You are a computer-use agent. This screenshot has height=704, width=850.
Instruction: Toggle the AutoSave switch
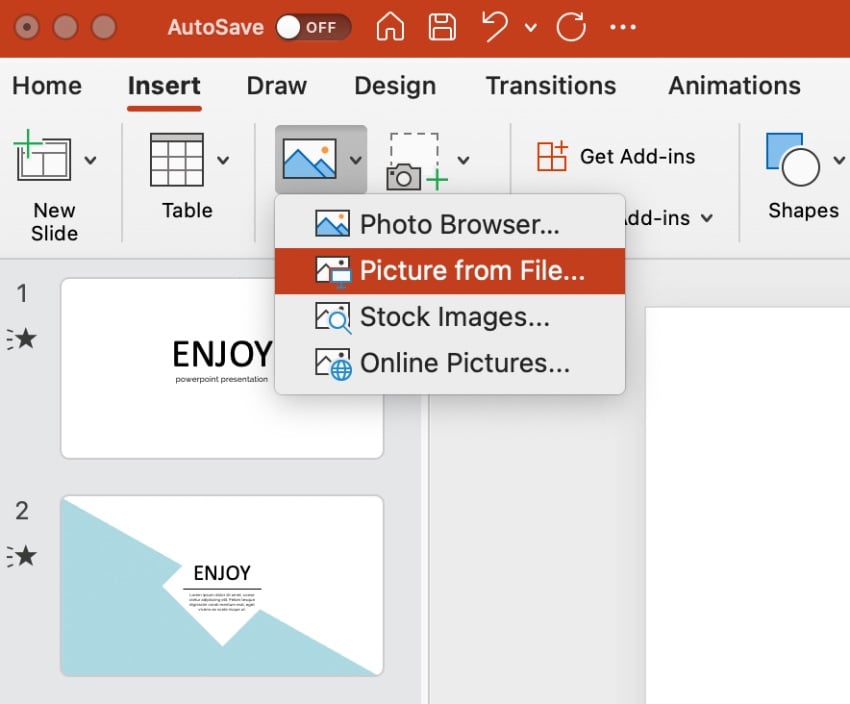coord(312,27)
